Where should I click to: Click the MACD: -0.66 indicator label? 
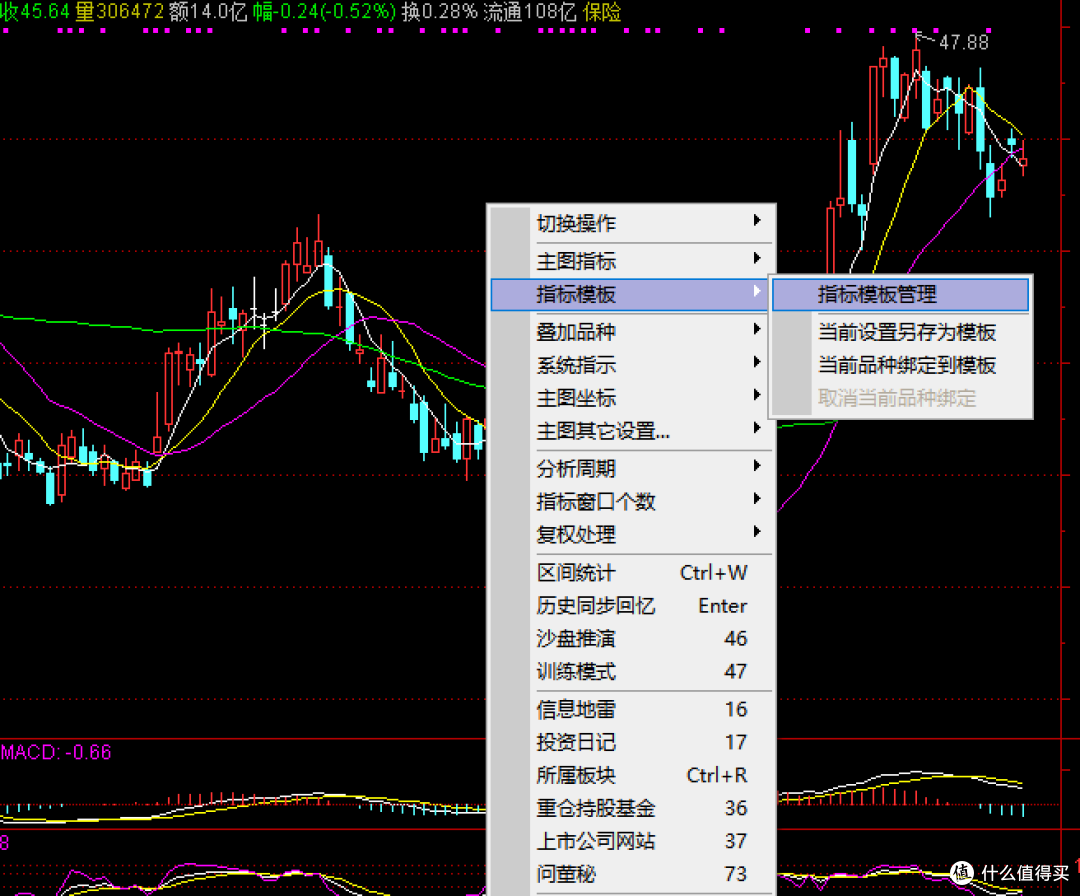click(56, 752)
